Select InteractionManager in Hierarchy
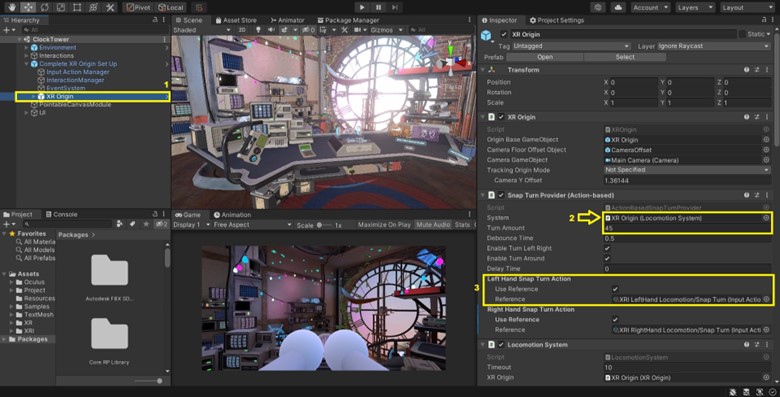 [71, 80]
